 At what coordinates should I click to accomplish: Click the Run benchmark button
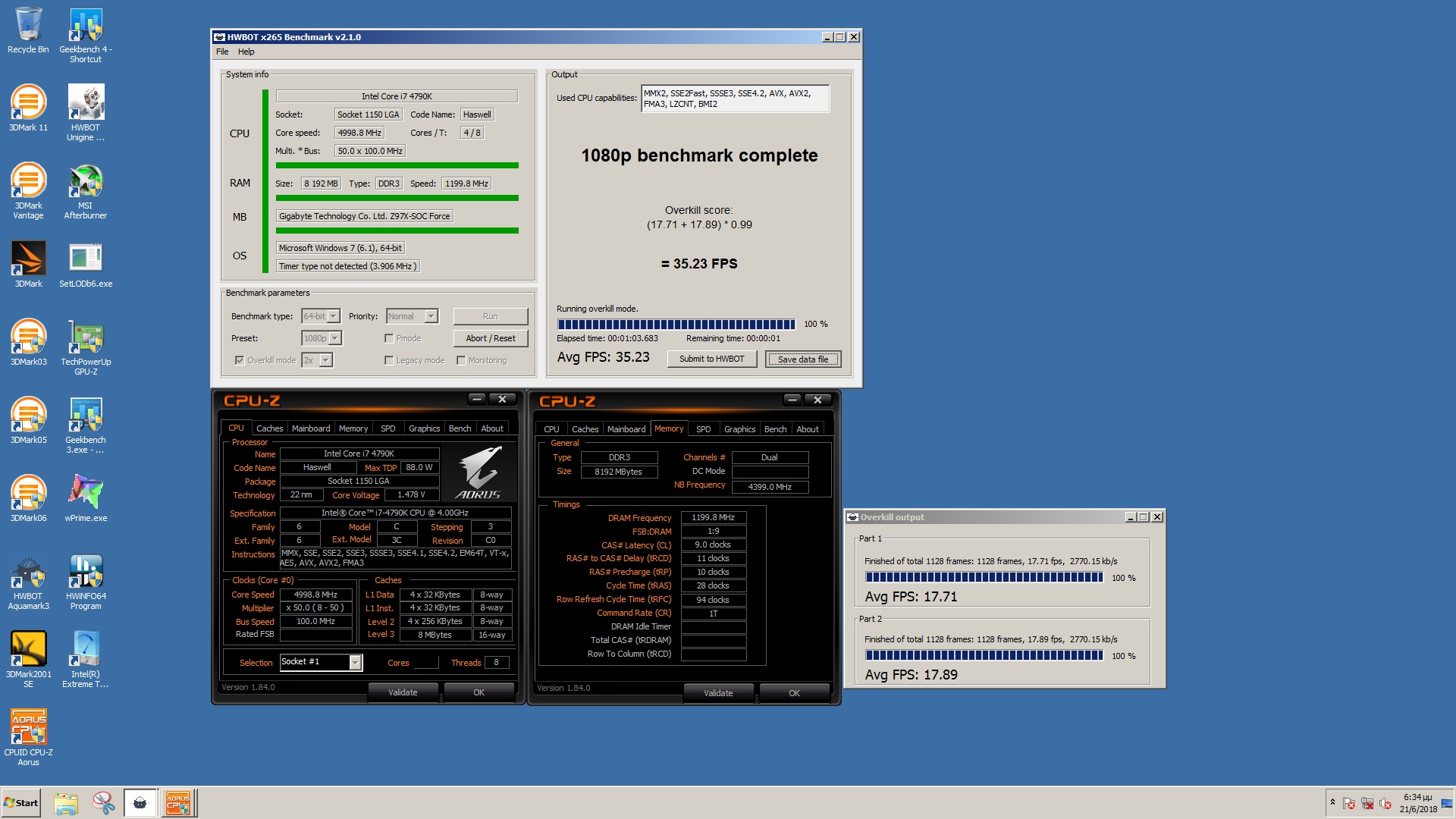(x=491, y=316)
